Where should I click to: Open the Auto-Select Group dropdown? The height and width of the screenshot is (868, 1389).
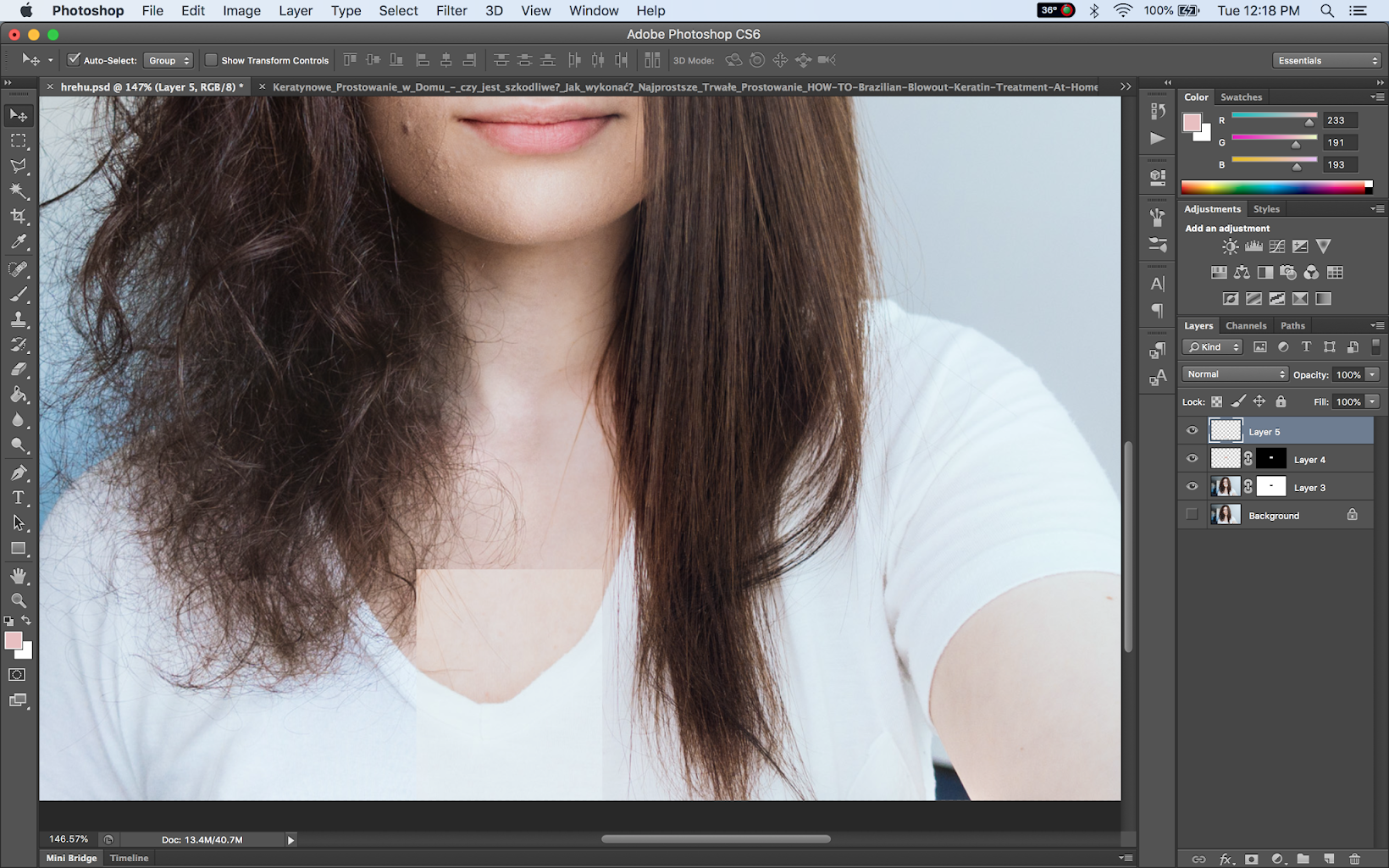[x=169, y=60]
